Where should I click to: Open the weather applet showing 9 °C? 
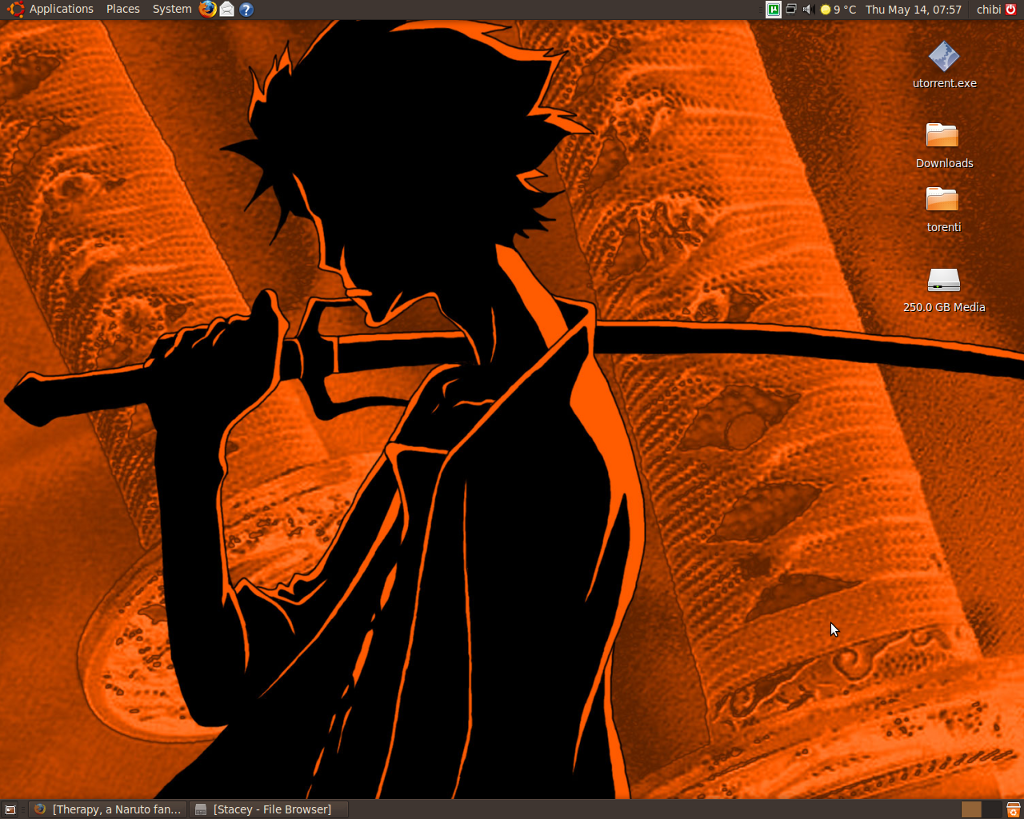coord(838,9)
